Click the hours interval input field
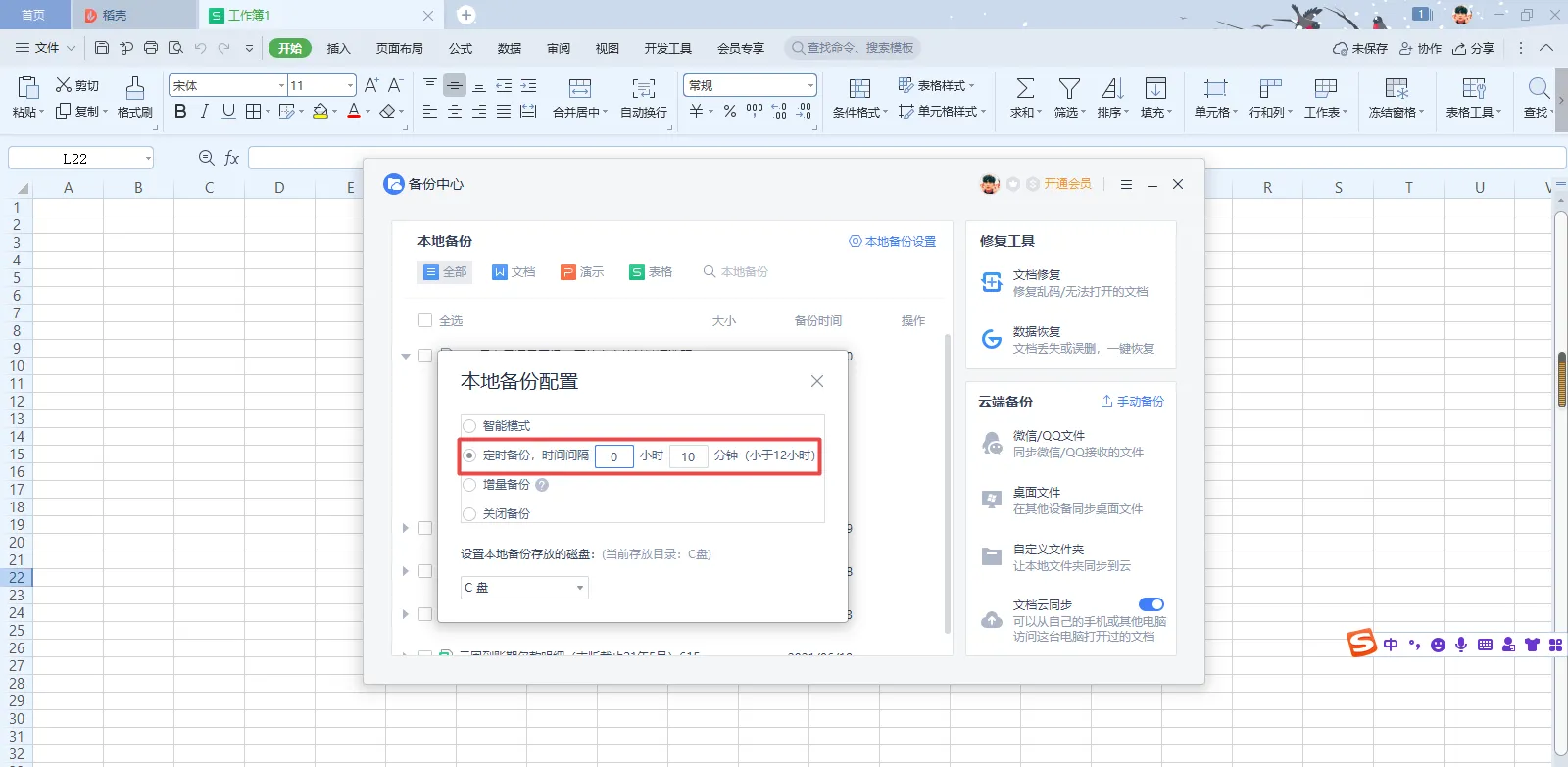 click(x=614, y=456)
